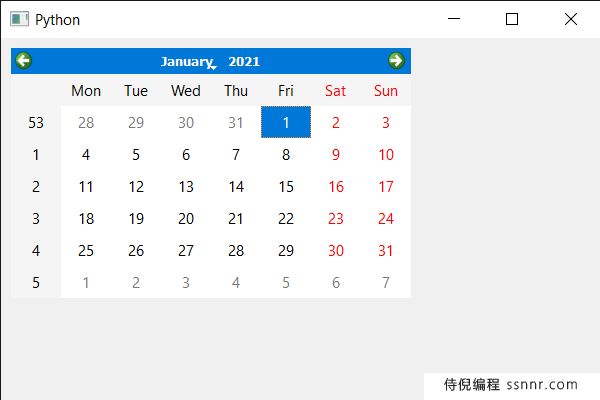The height and width of the screenshot is (400, 600).
Task: Click the red January 30 date
Action: (x=336, y=250)
